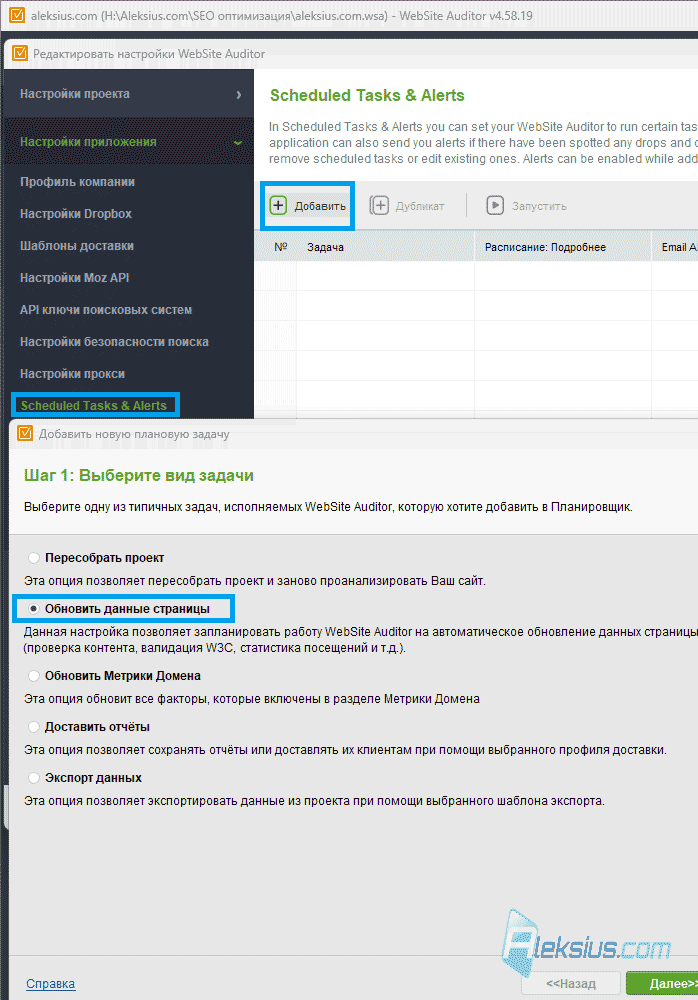The height and width of the screenshot is (1000, 698).
Task: Open Шаблоны доставки settings
Action: (77, 246)
